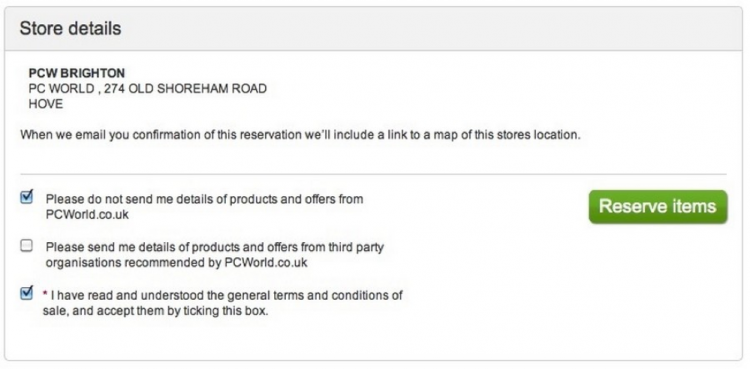The height and width of the screenshot is (369, 750).
Task: Click the red required asterisk
Action: point(45,293)
